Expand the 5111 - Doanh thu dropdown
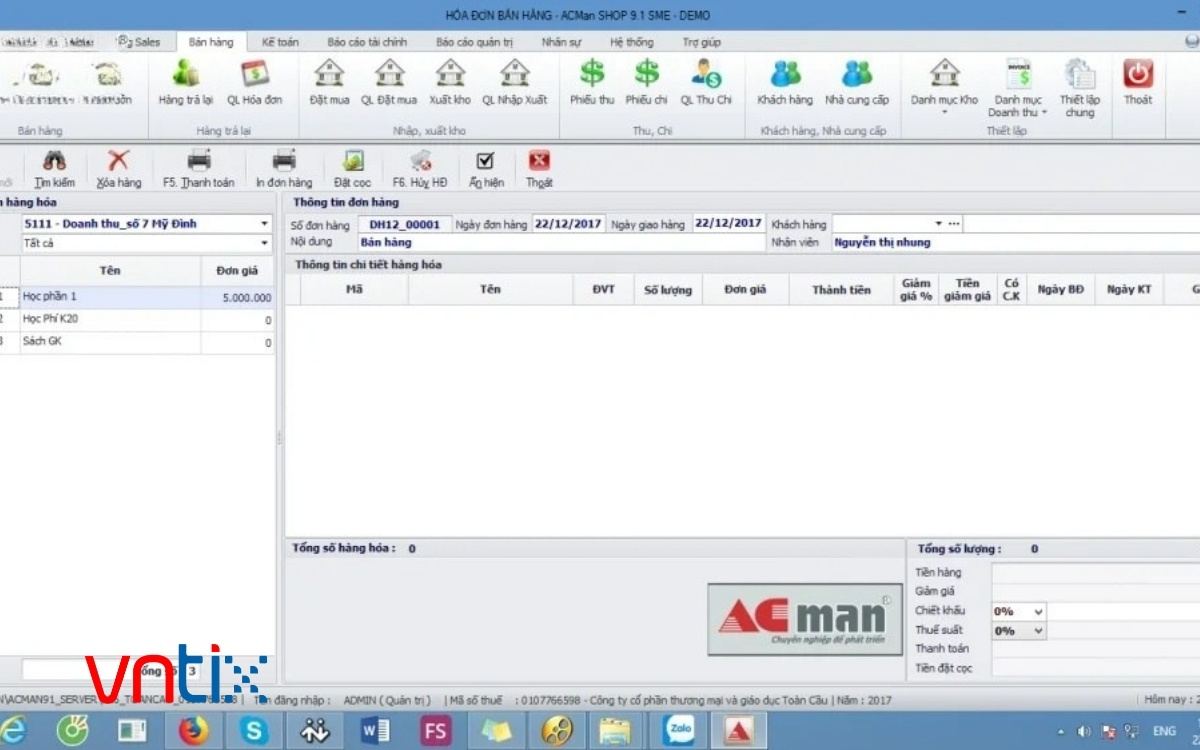The height and width of the screenshot is (750, 1200). click(x=264, y=224)
